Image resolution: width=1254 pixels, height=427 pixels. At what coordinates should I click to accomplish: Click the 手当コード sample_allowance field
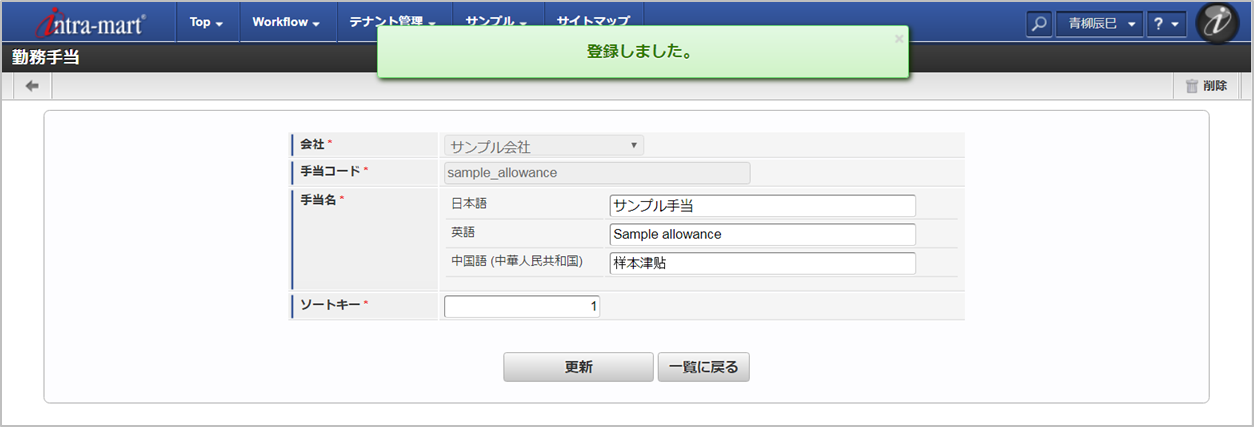coord(597,172)
